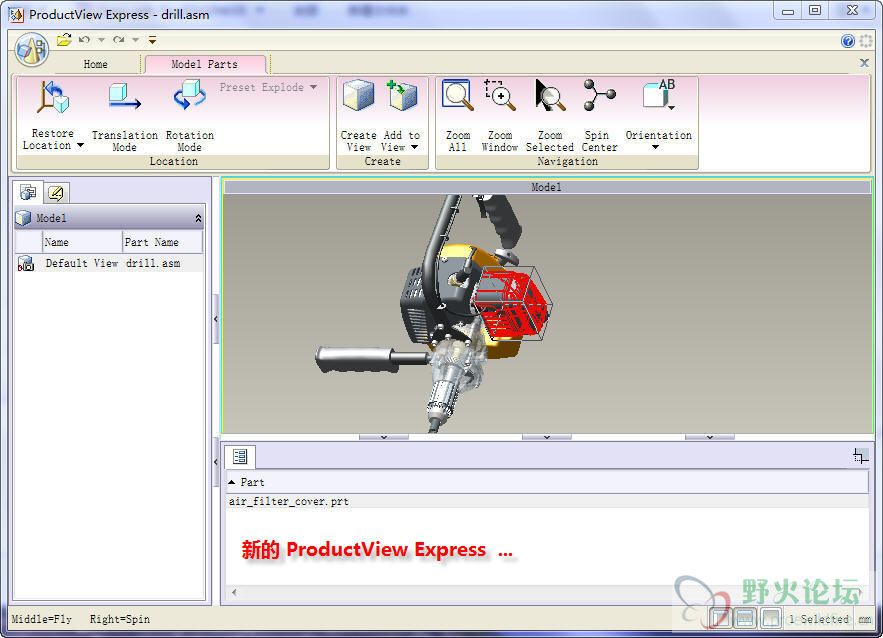Viewport: 883px width, 638px height.
Task: Click the Model view title bar
Action: click(x=547, y=187)
